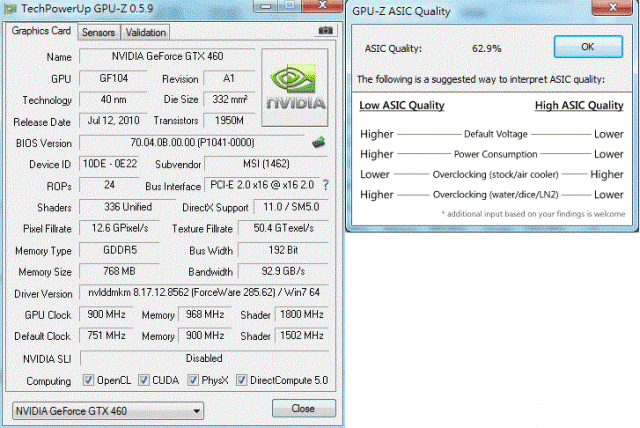Click the Memory Type field showing GDDR5
The height and width of the screenshot is (428, 640).
pyautogui.click(x=119, y=250)
